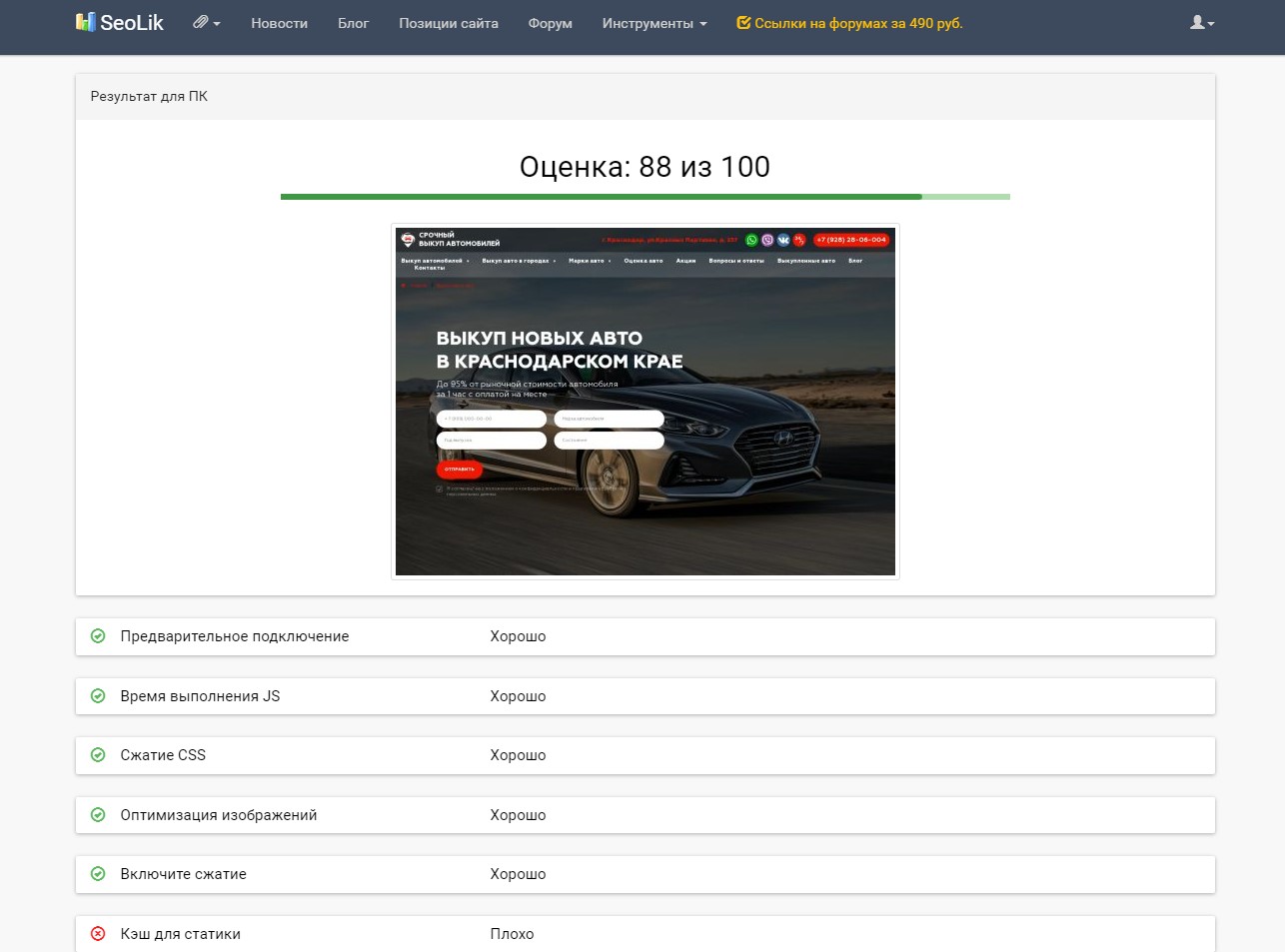The image size is (1285, 952).
Task: Click the green check icon for Сжатие CSS
Action: [98, 755]
